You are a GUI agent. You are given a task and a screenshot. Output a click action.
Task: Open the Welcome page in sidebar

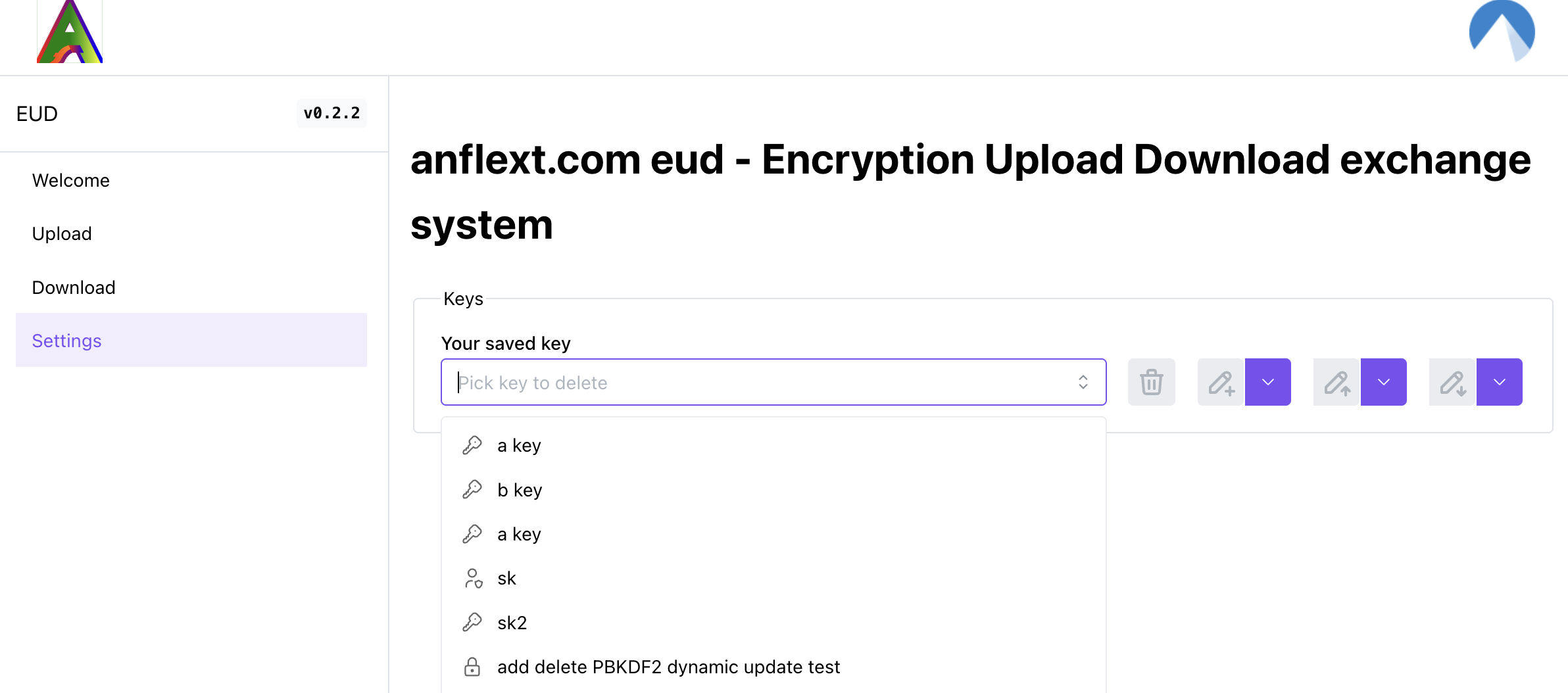(x=71, y=180)
